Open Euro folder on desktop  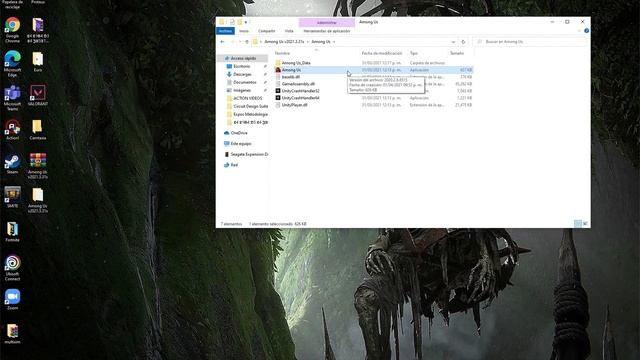point(38,62)
